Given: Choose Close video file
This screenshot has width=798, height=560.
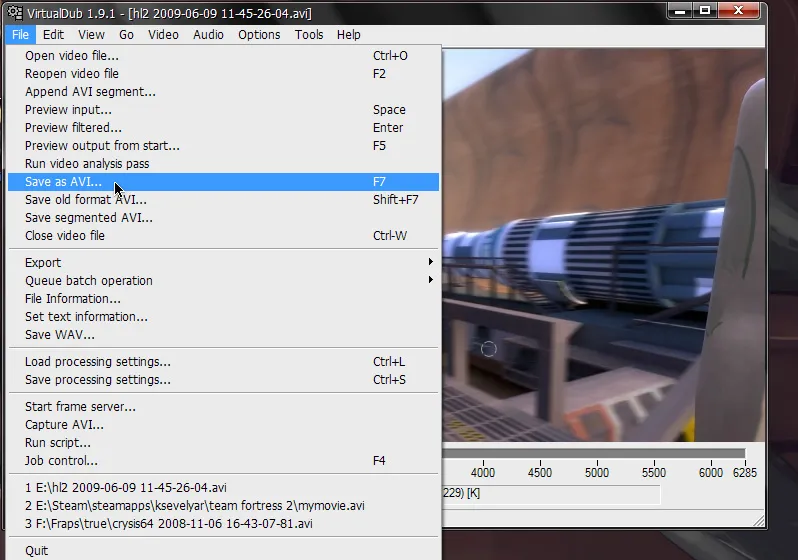Looking at the screenshot, I should point(223,236).
